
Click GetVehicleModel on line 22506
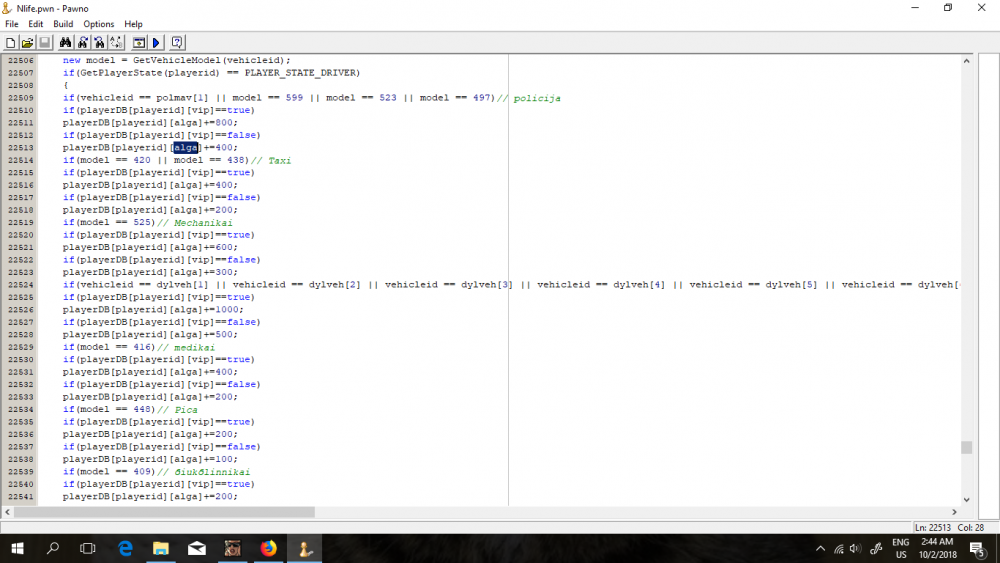click(177, 60)
